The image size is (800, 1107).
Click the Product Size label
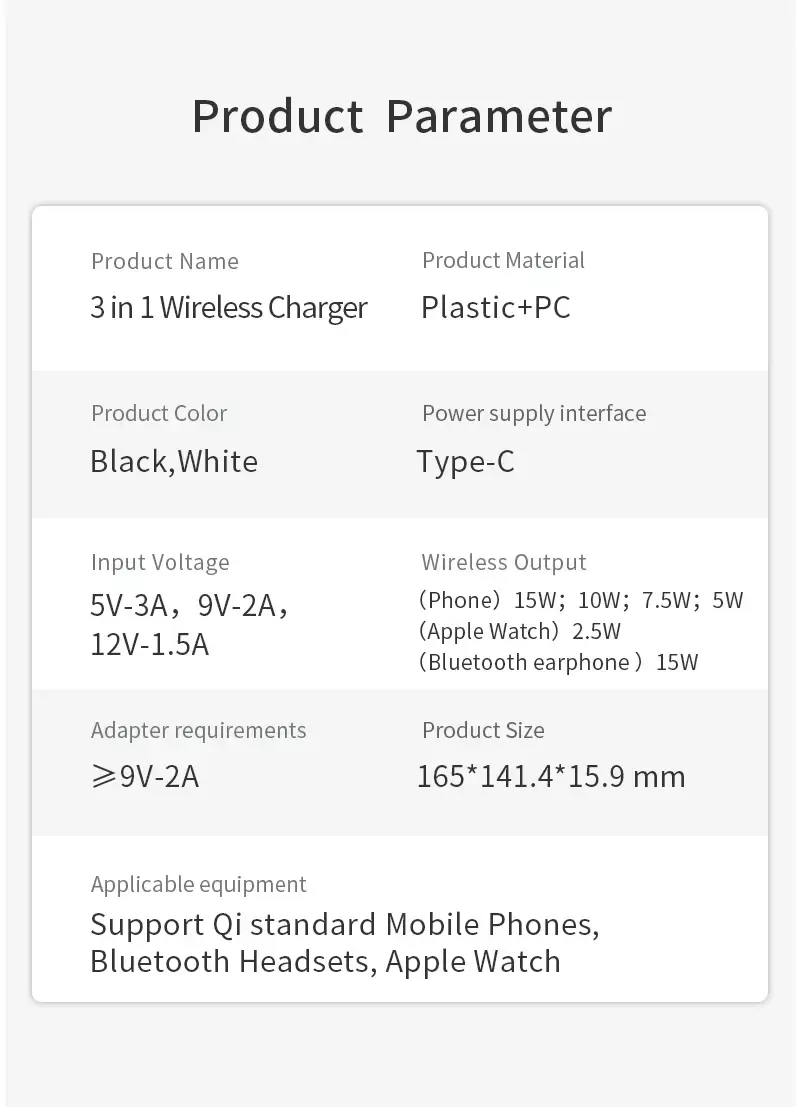483,731
